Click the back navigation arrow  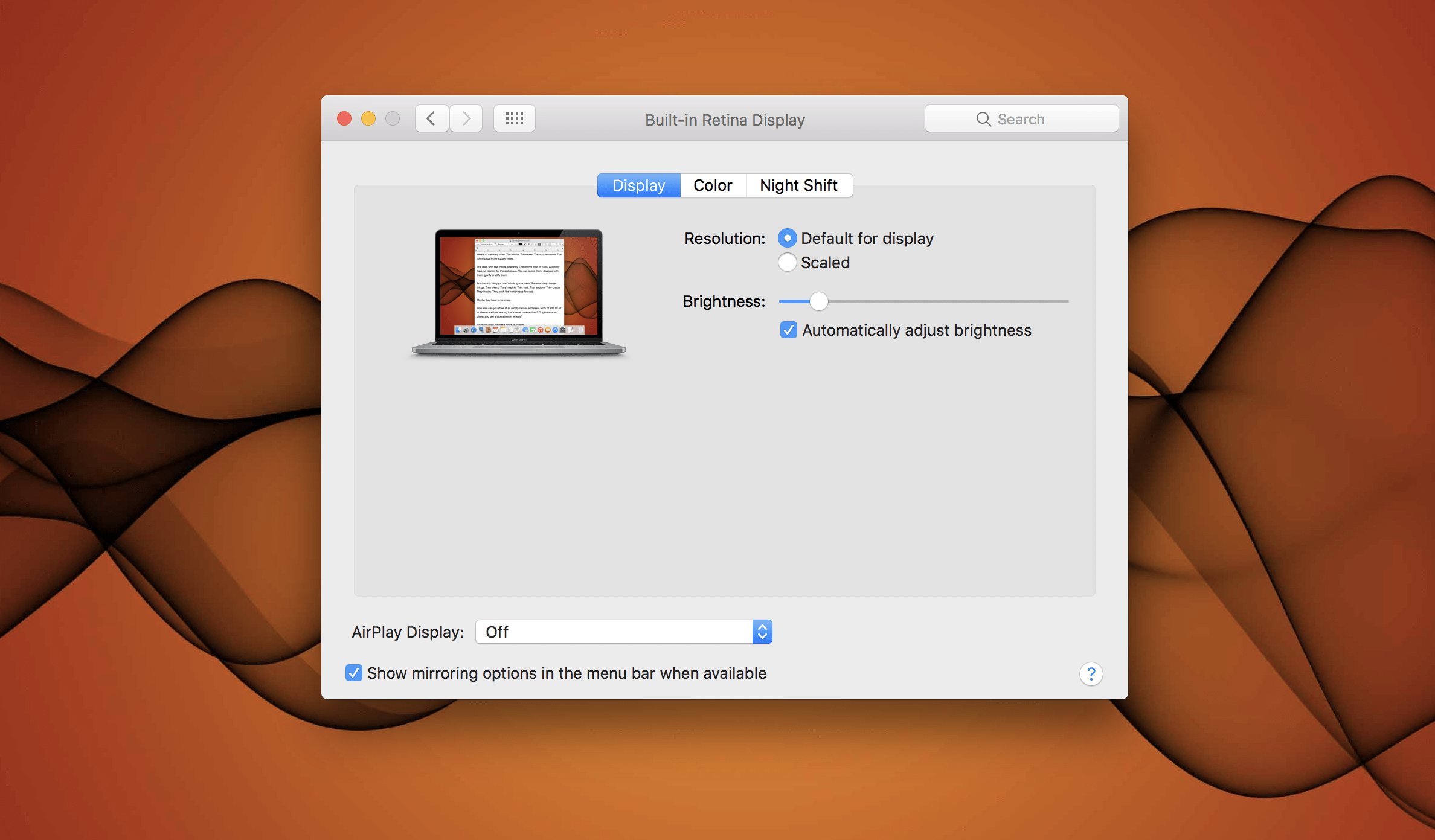click(431, 118)
